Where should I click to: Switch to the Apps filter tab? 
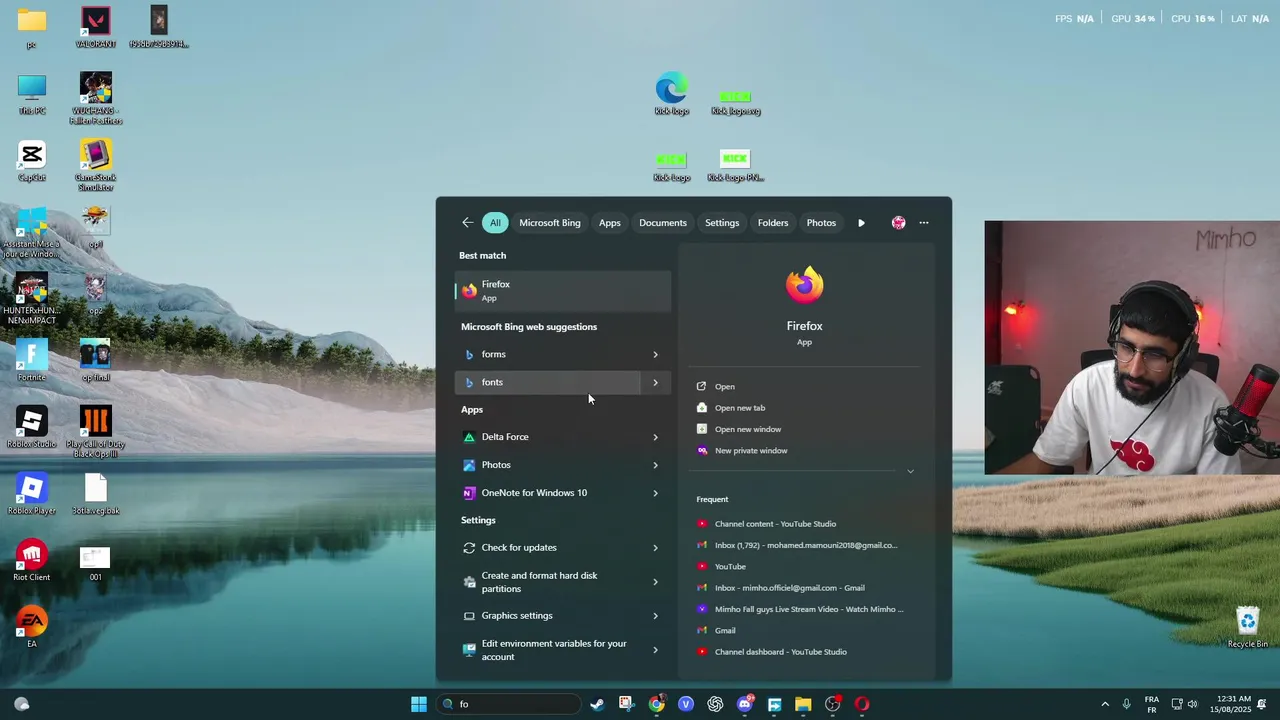click(x=610, y=223)
